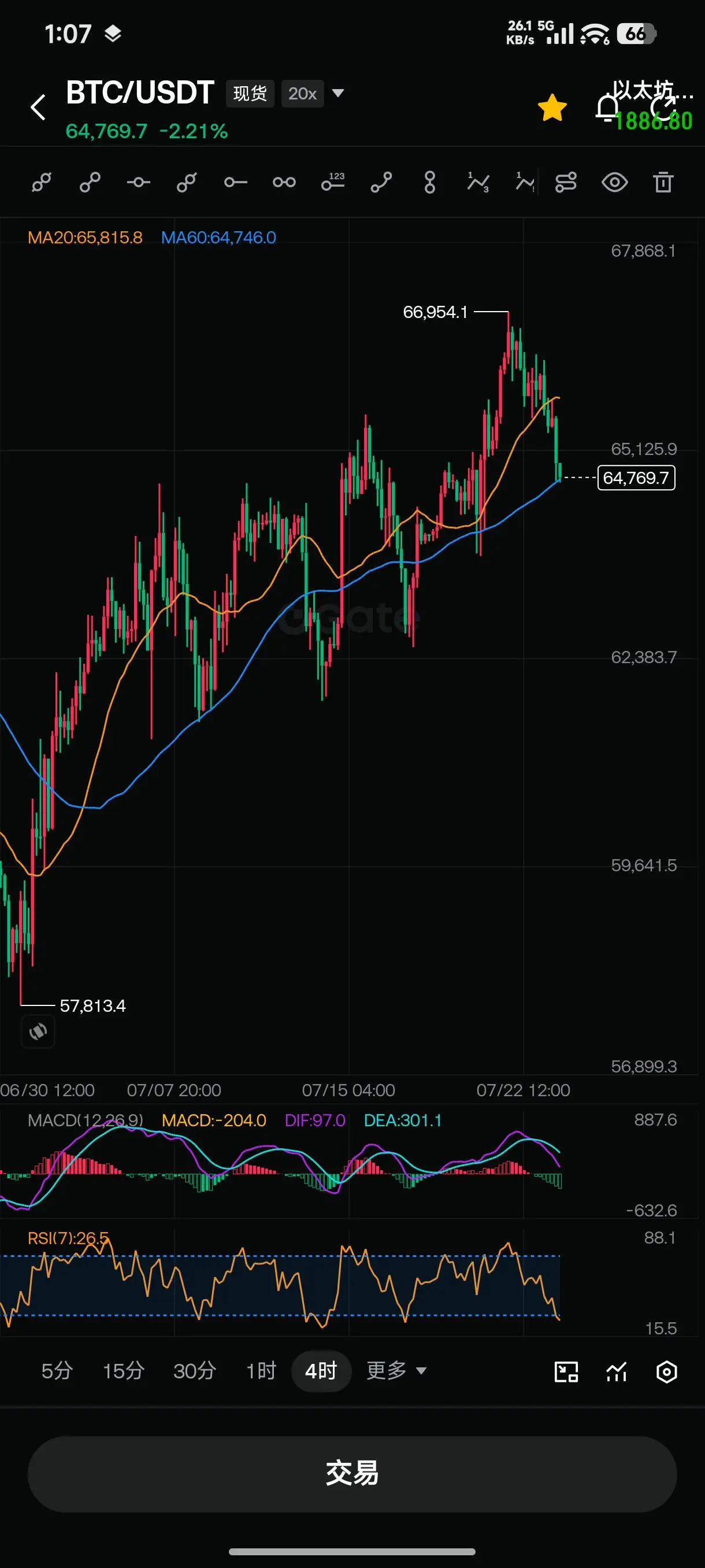Select the five-wave drawing tool

pos(525,182)
